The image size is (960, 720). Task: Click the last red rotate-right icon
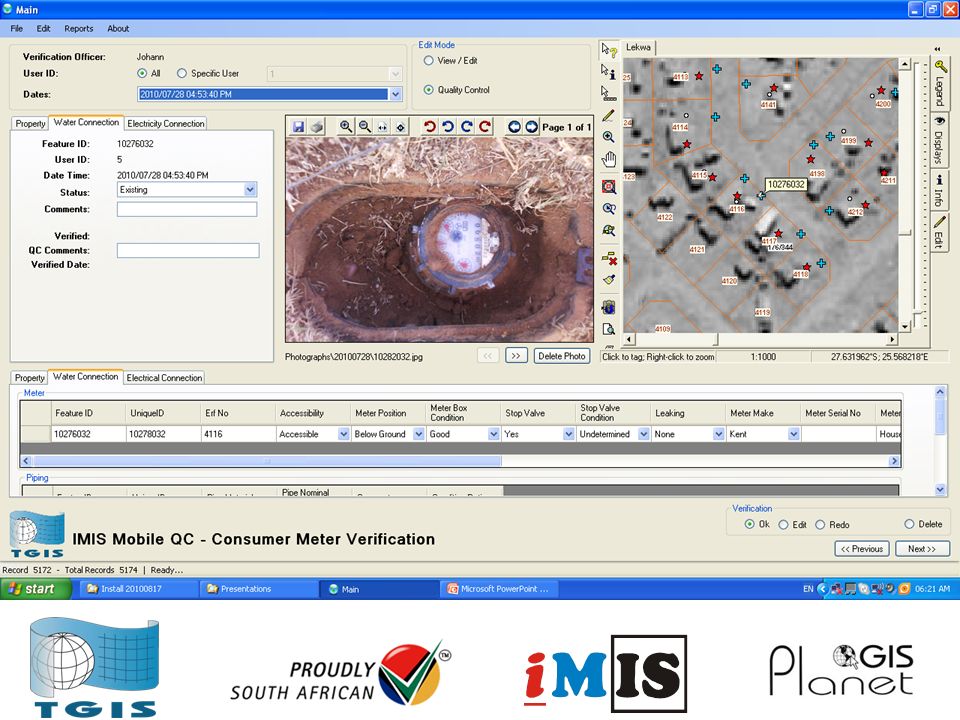point(485,127)
